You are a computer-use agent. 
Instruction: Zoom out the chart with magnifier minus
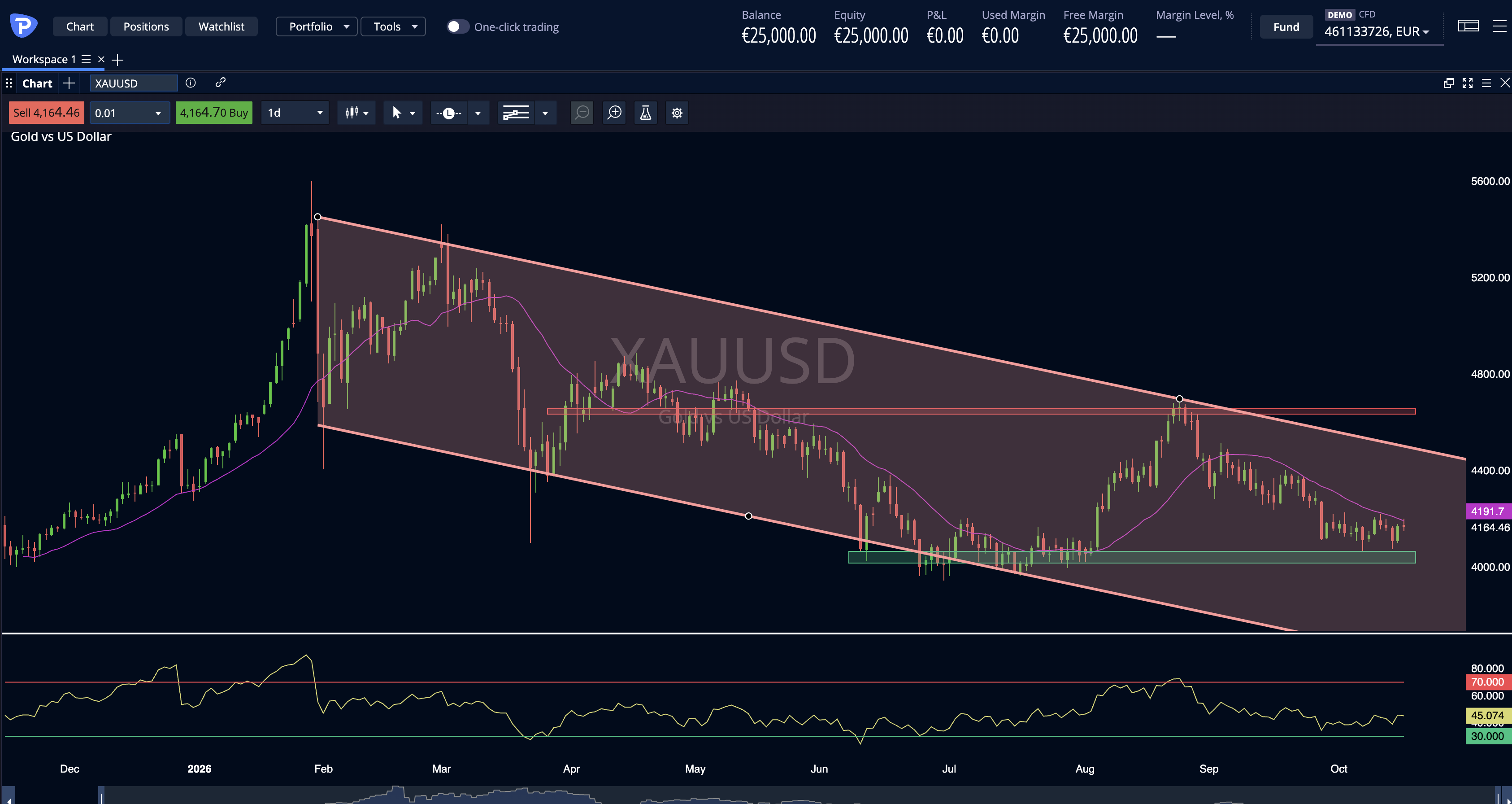[x=582, y=113]
